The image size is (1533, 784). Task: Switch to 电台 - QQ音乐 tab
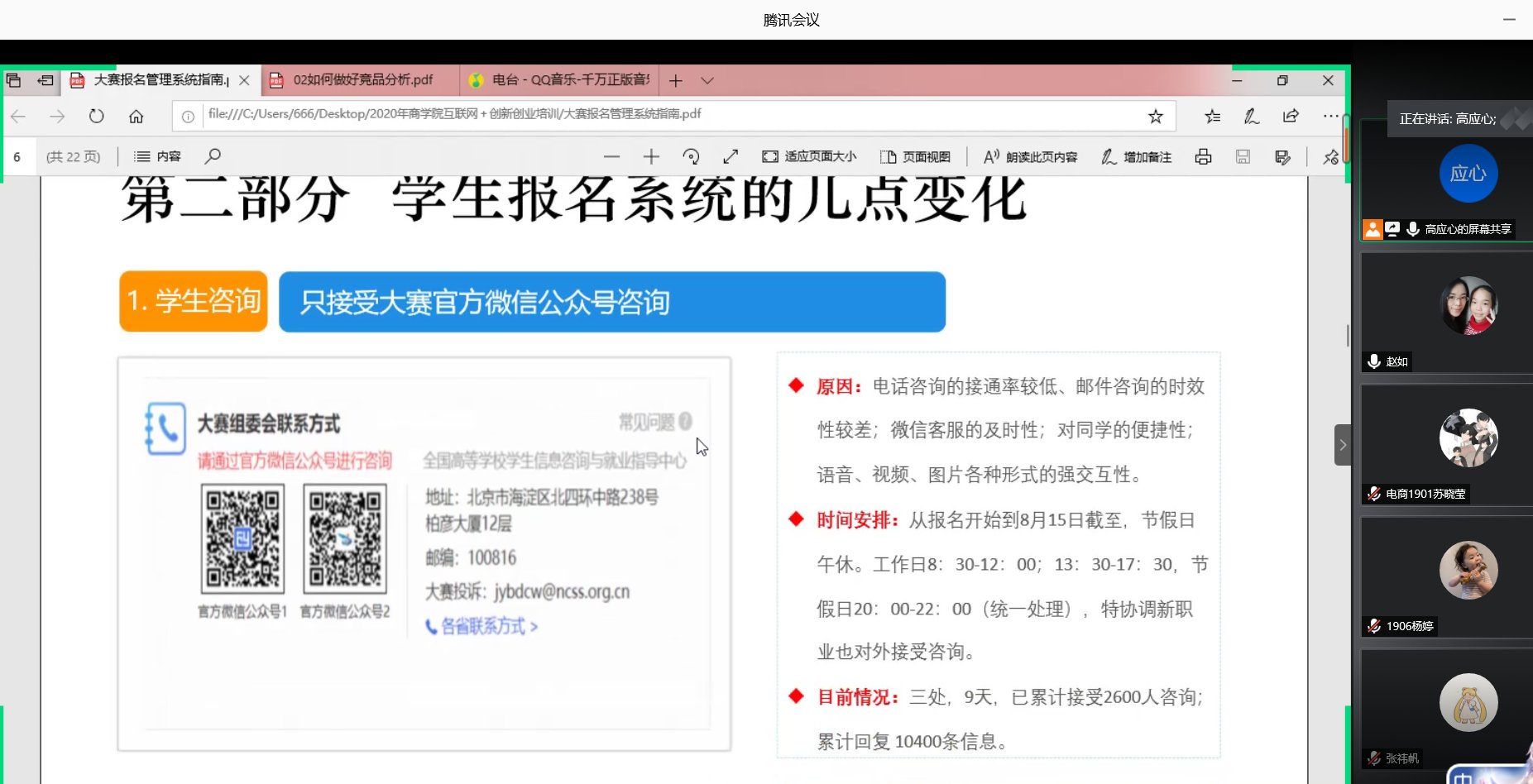pyautogui.click(x=569, y=80)
